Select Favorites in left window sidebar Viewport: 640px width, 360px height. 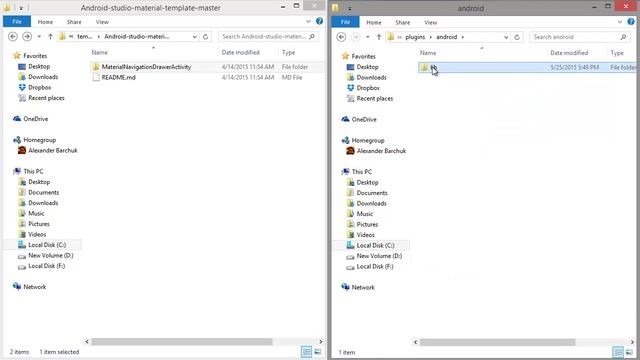35,56
